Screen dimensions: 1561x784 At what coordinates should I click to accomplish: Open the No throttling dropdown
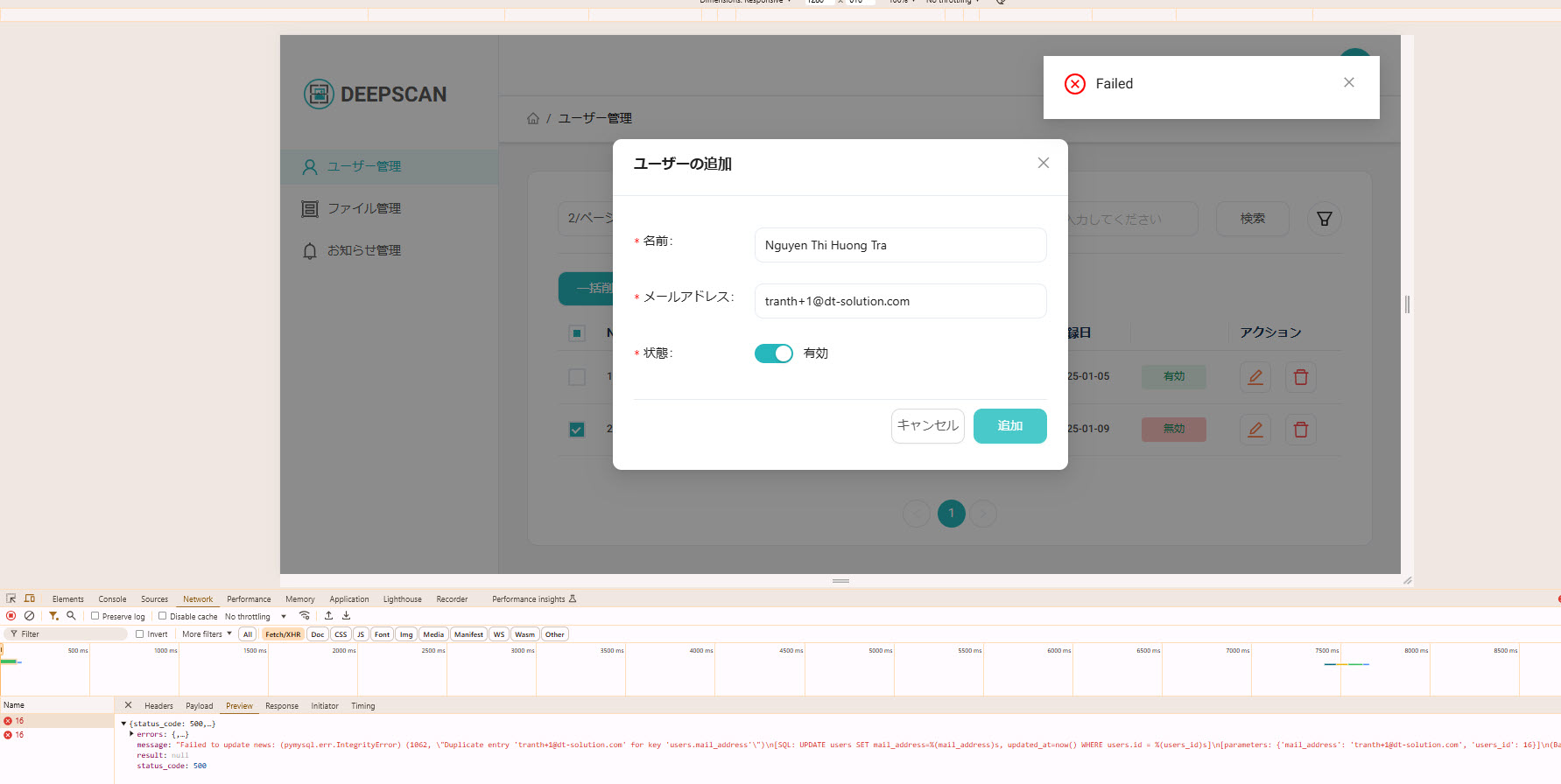255,617
